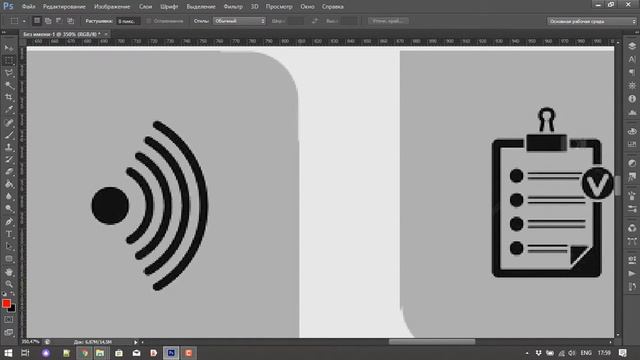Viewport: 640px width, 360px height.
Task: Click the red foreground color swatch
Action: (6, 303)
